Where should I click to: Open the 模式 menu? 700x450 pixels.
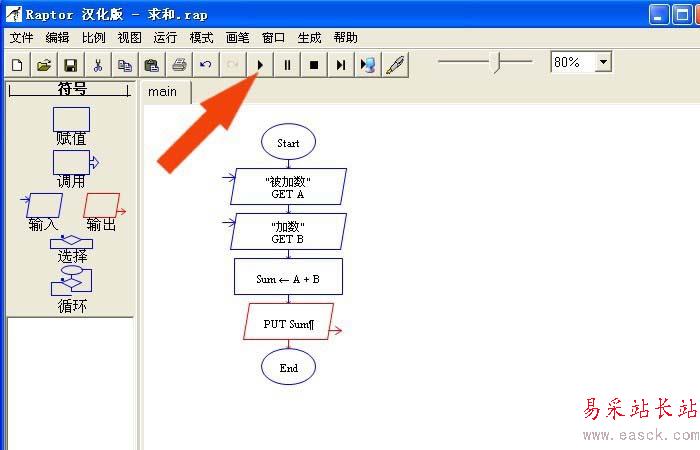coord(201,38)
